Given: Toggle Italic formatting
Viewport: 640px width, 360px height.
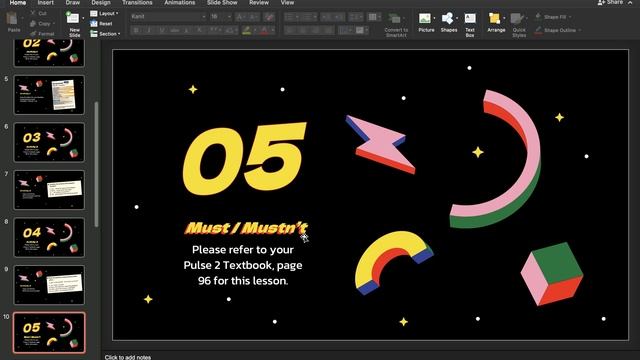Looking at the screenshot, I should [149, 30].
